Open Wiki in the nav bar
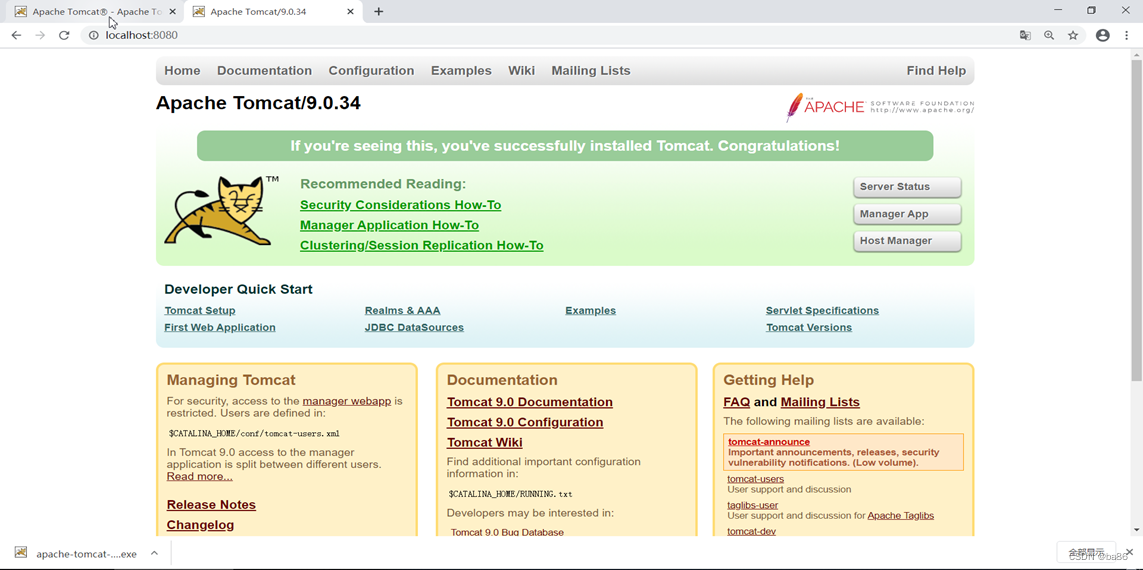 coord(521,71)
